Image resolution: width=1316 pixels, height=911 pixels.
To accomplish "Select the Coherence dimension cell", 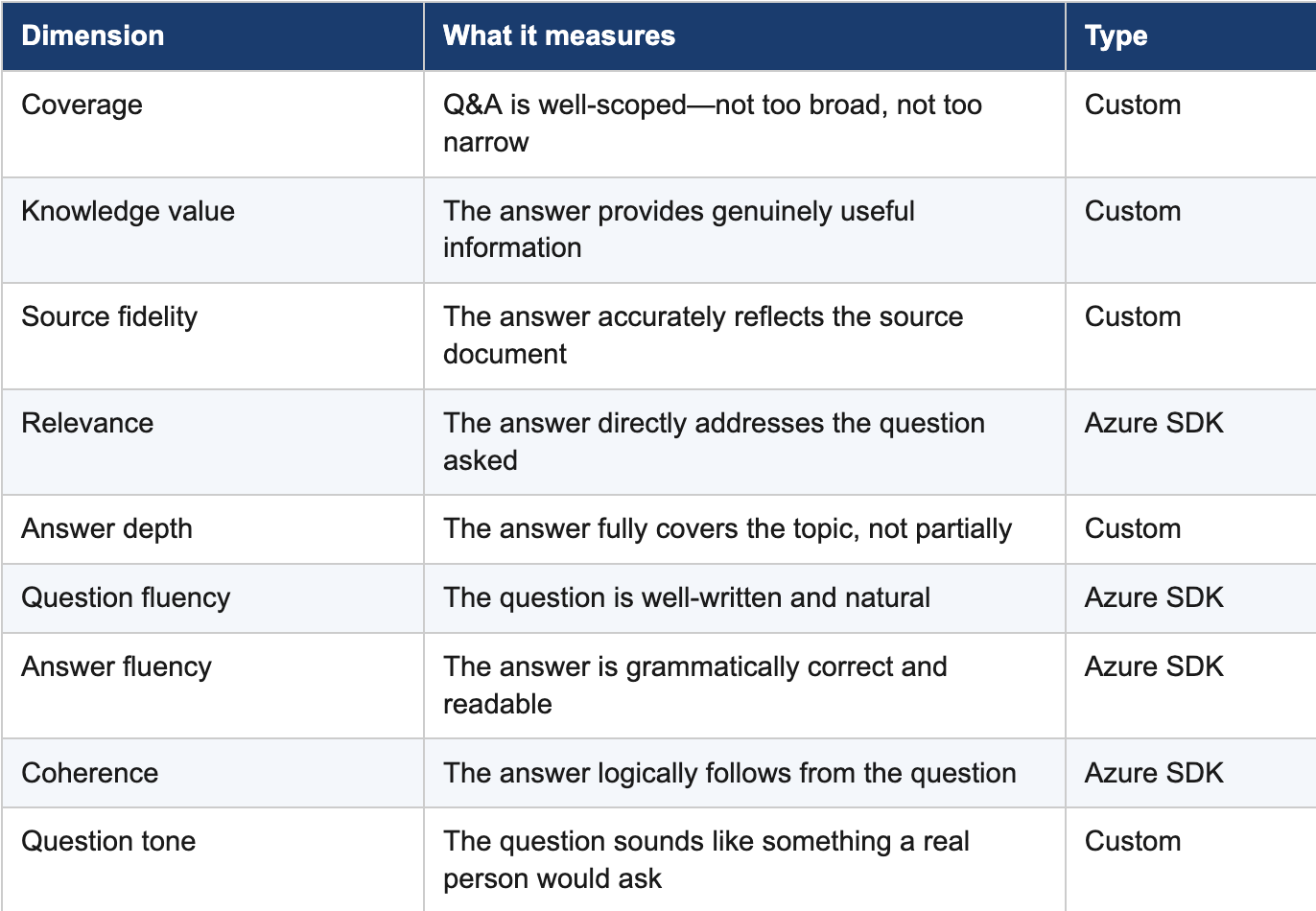I will pyautogui.click(x=89, y=774).
